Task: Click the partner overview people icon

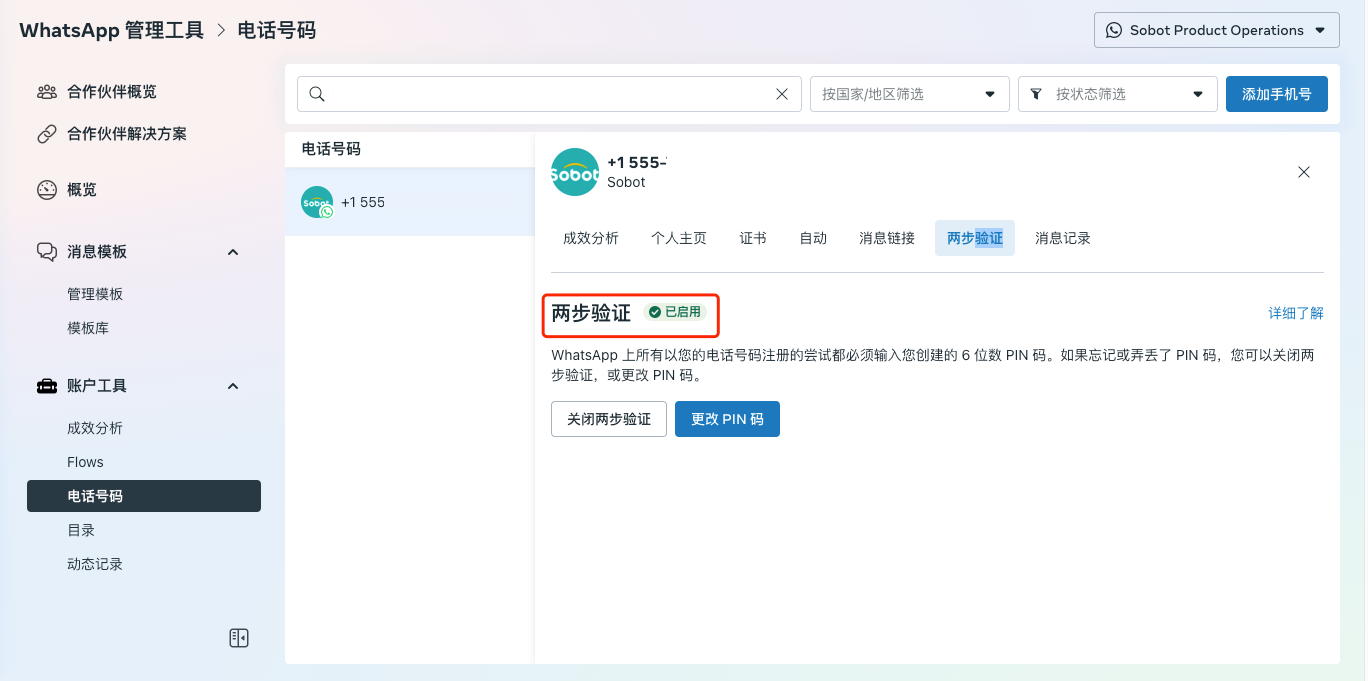Action: [x=47, y=92]
